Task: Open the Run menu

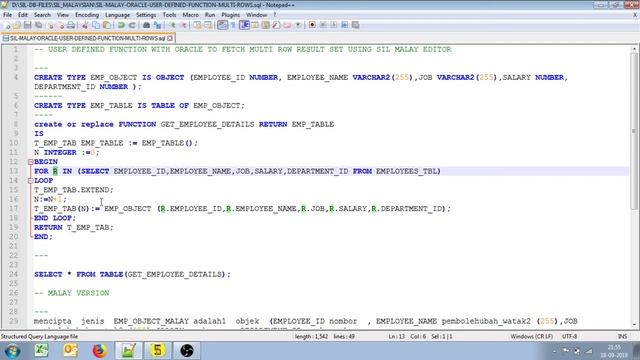Action: pos(210,15)
